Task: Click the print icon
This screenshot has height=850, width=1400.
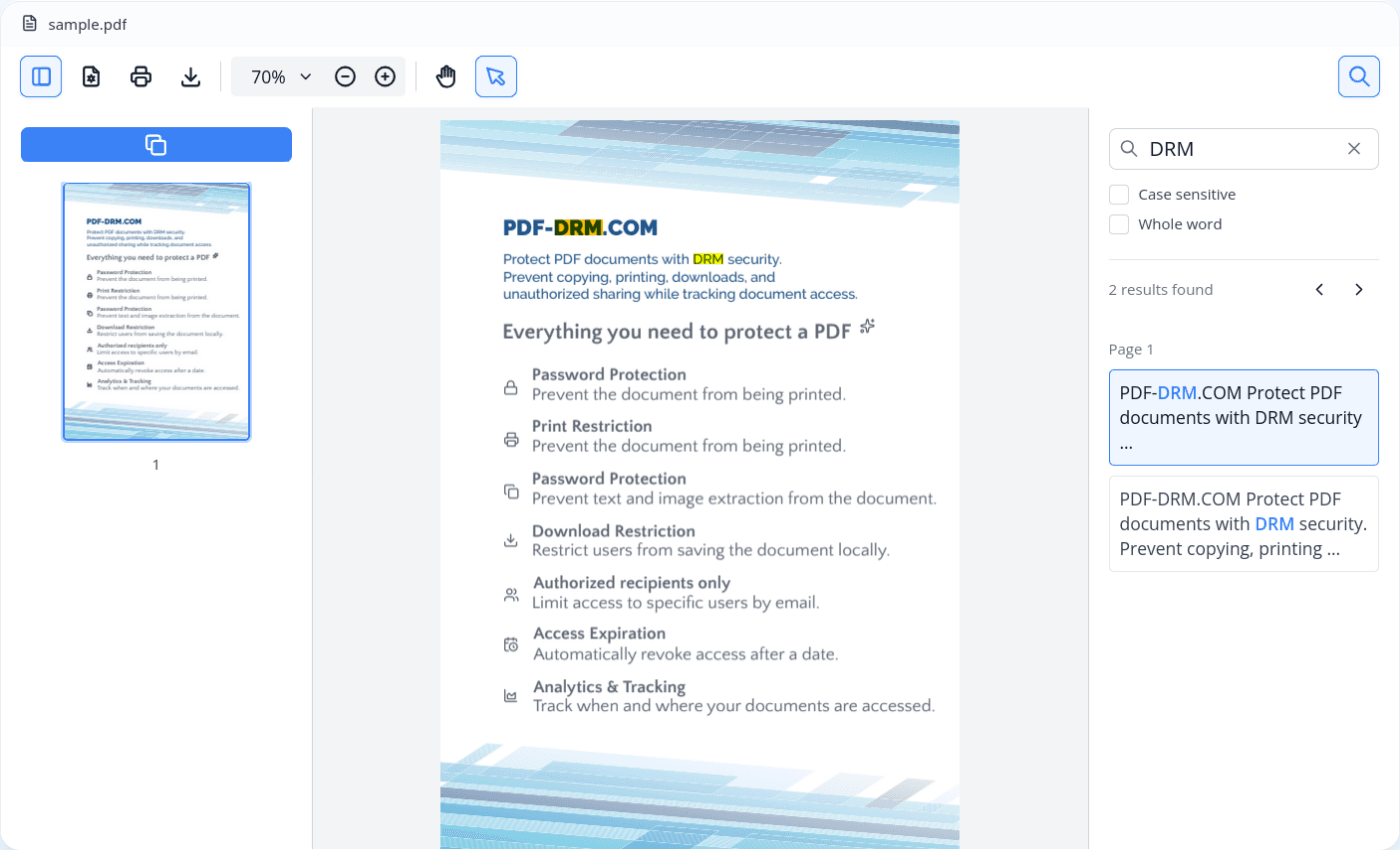Action: [141, 76]
